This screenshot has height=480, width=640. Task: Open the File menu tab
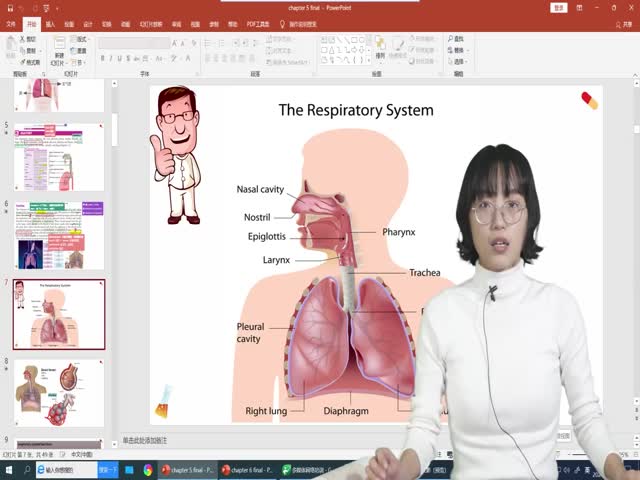tap(9, 23)
